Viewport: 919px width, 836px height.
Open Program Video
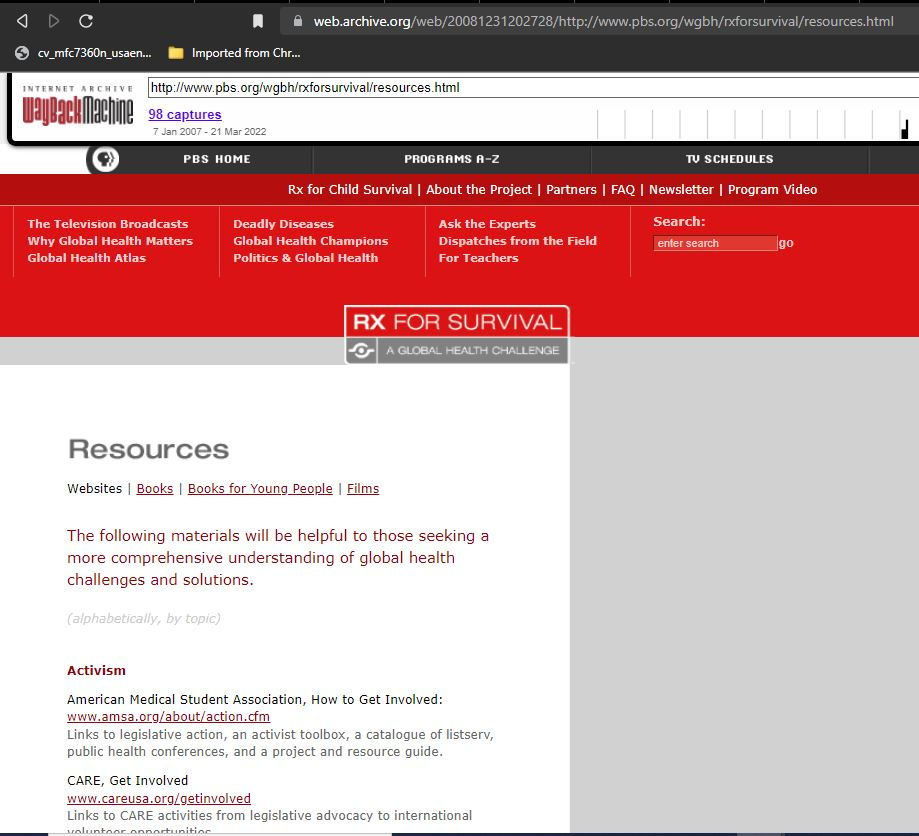pos(772,189)
